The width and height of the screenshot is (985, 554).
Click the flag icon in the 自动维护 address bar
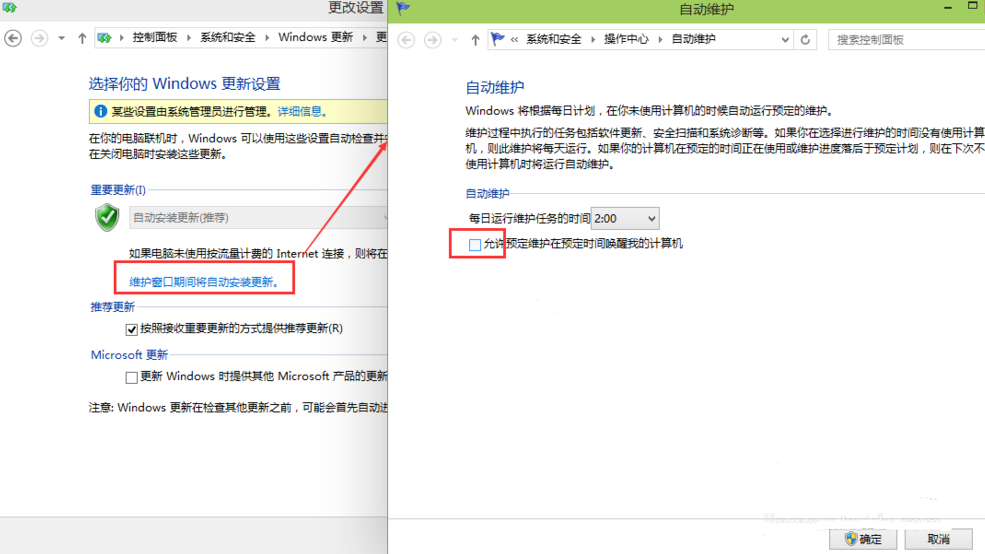click(497, 40)
